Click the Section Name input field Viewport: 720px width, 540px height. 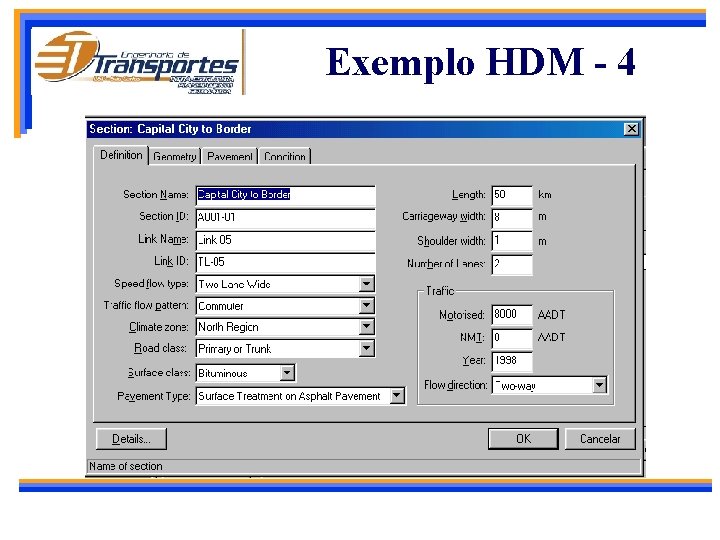286,195
